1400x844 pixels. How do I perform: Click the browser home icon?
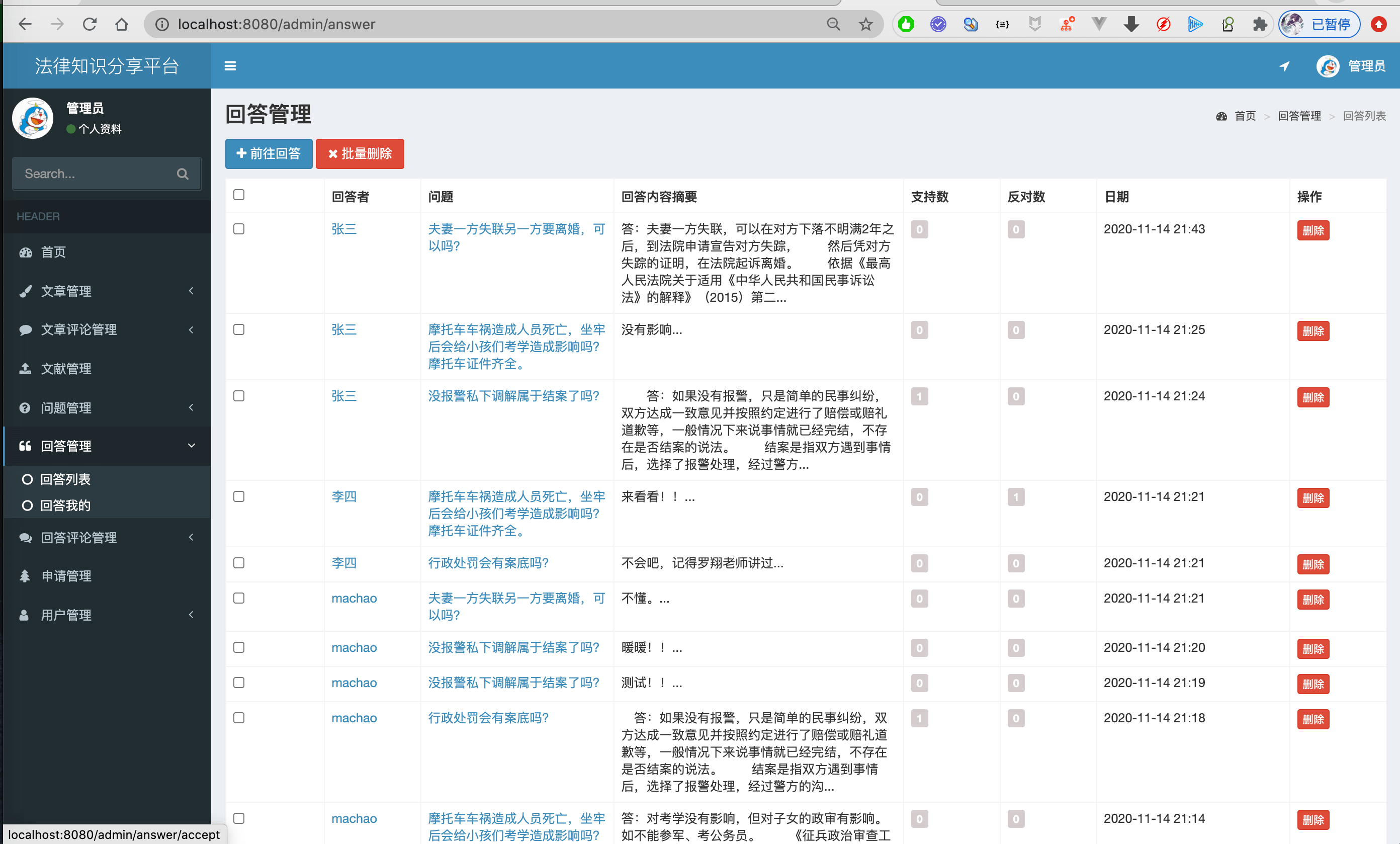(122, 25)
